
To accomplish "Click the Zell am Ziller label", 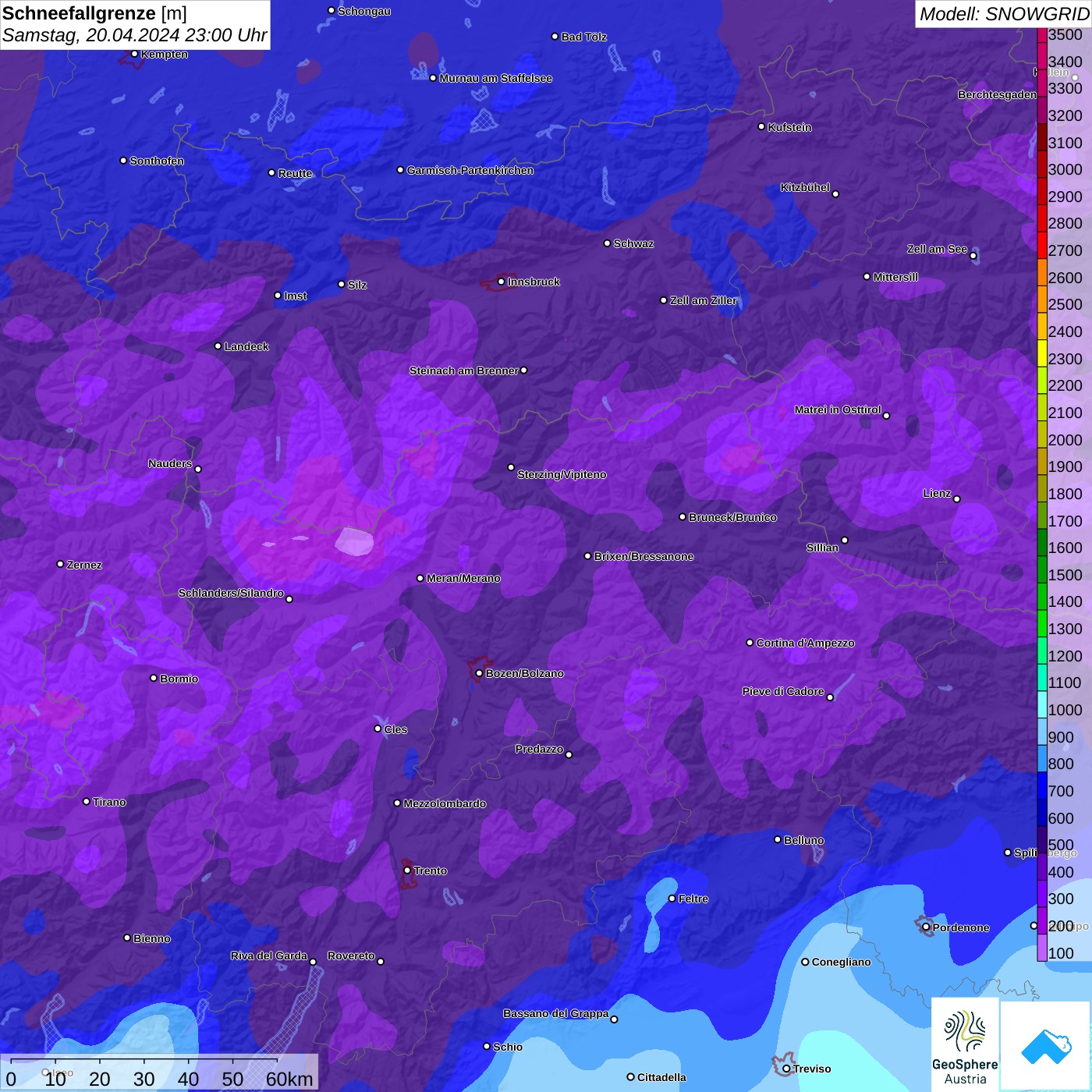I will [704, 300].
